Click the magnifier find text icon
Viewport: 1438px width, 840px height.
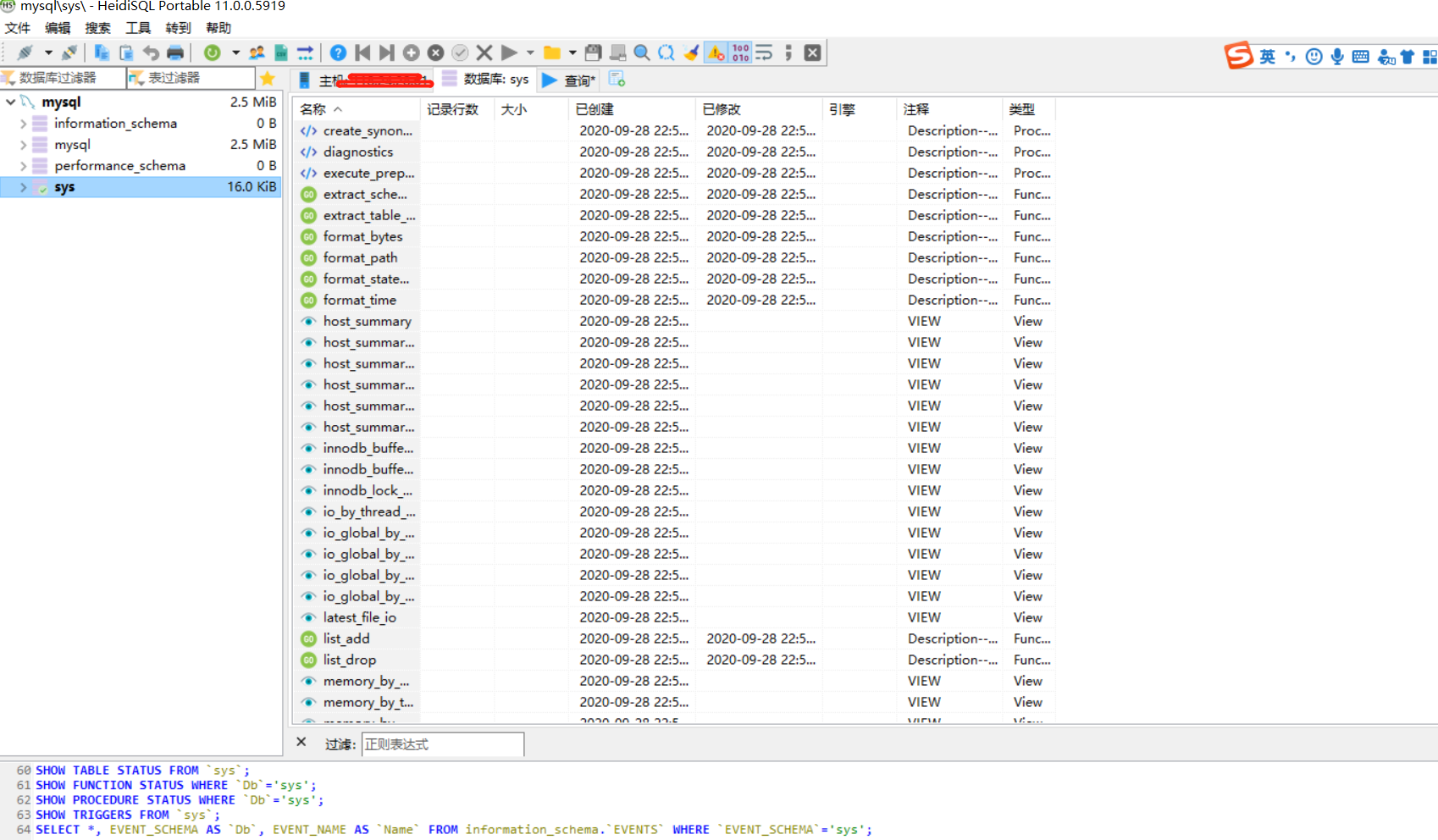coord(642,52)
